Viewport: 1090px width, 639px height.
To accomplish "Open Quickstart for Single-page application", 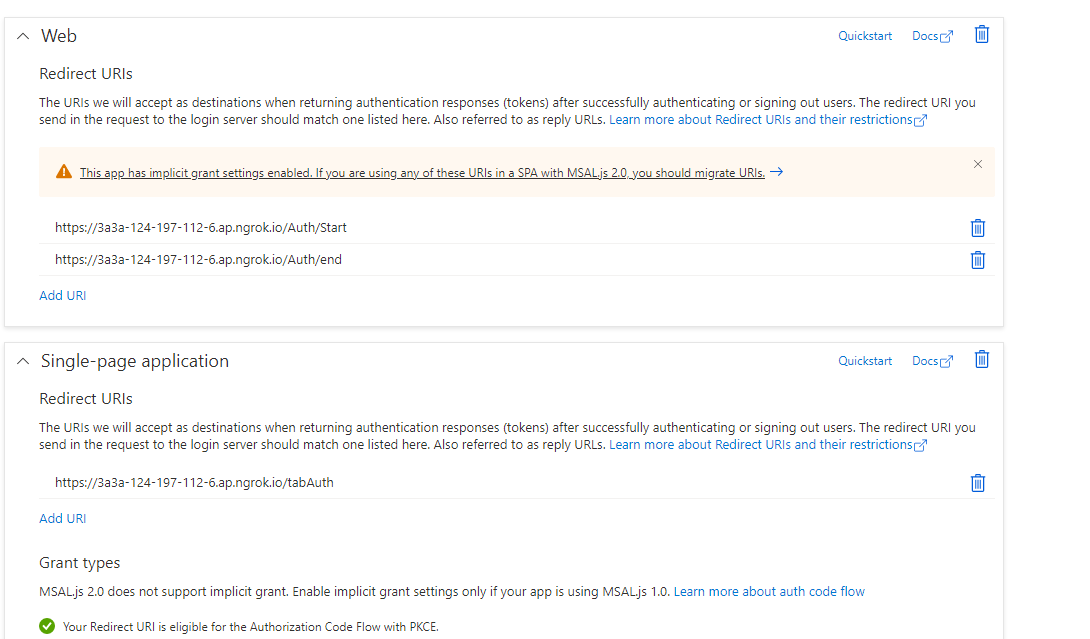I will pyautogui.click(x=864, y=360).
